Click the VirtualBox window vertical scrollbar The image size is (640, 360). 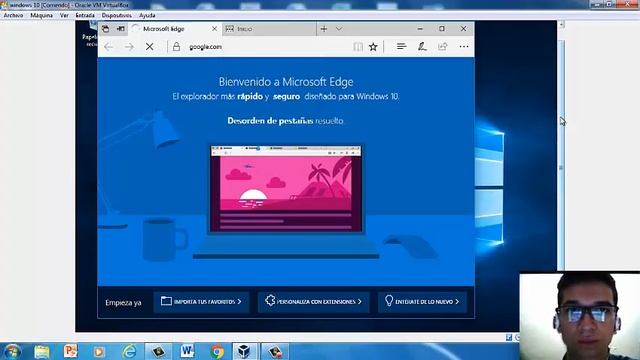tap(561, 167)
